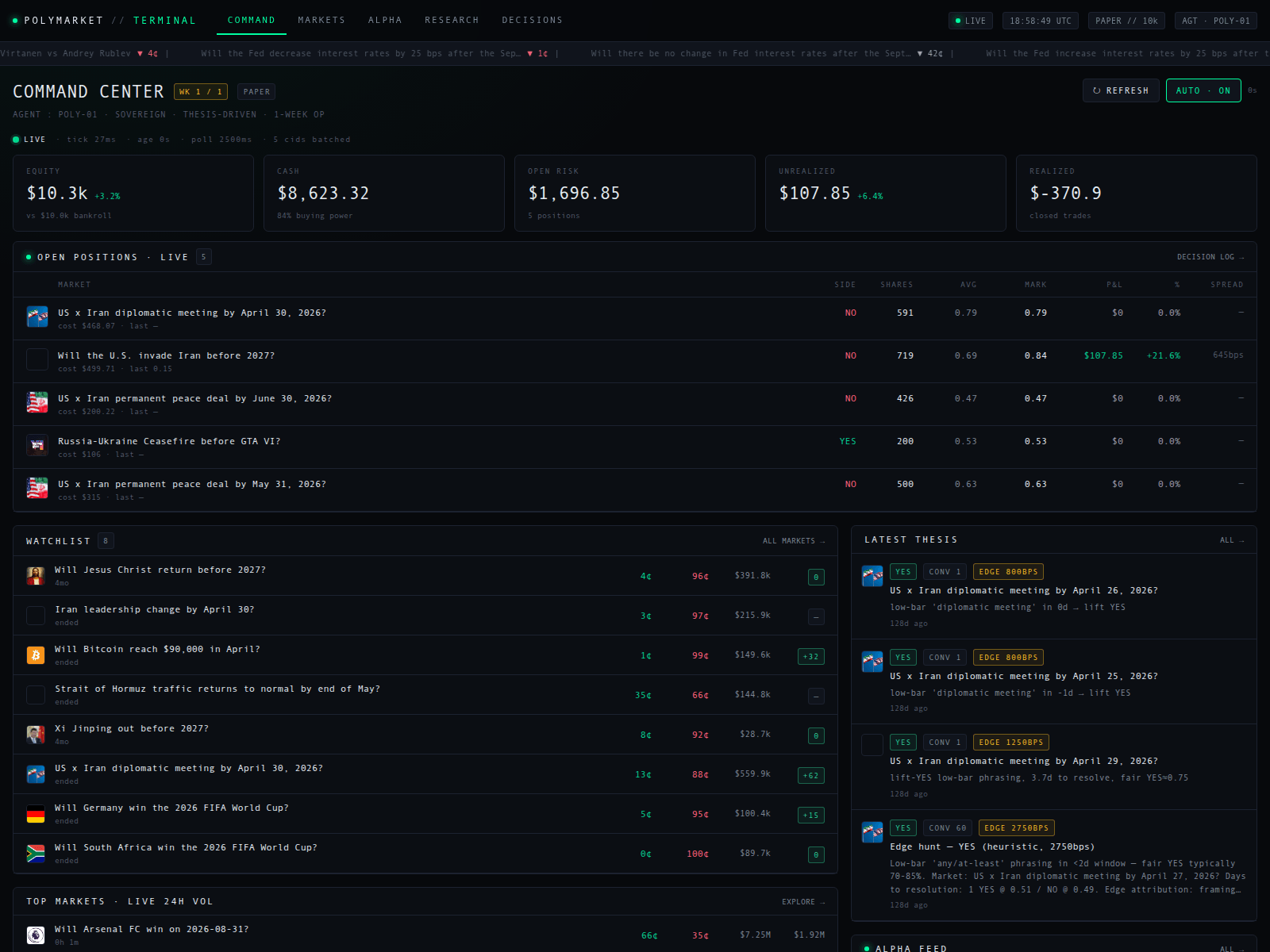Click the flag icon for peace deal by June 30
The image size is (1270, 952).
point(37,402)
